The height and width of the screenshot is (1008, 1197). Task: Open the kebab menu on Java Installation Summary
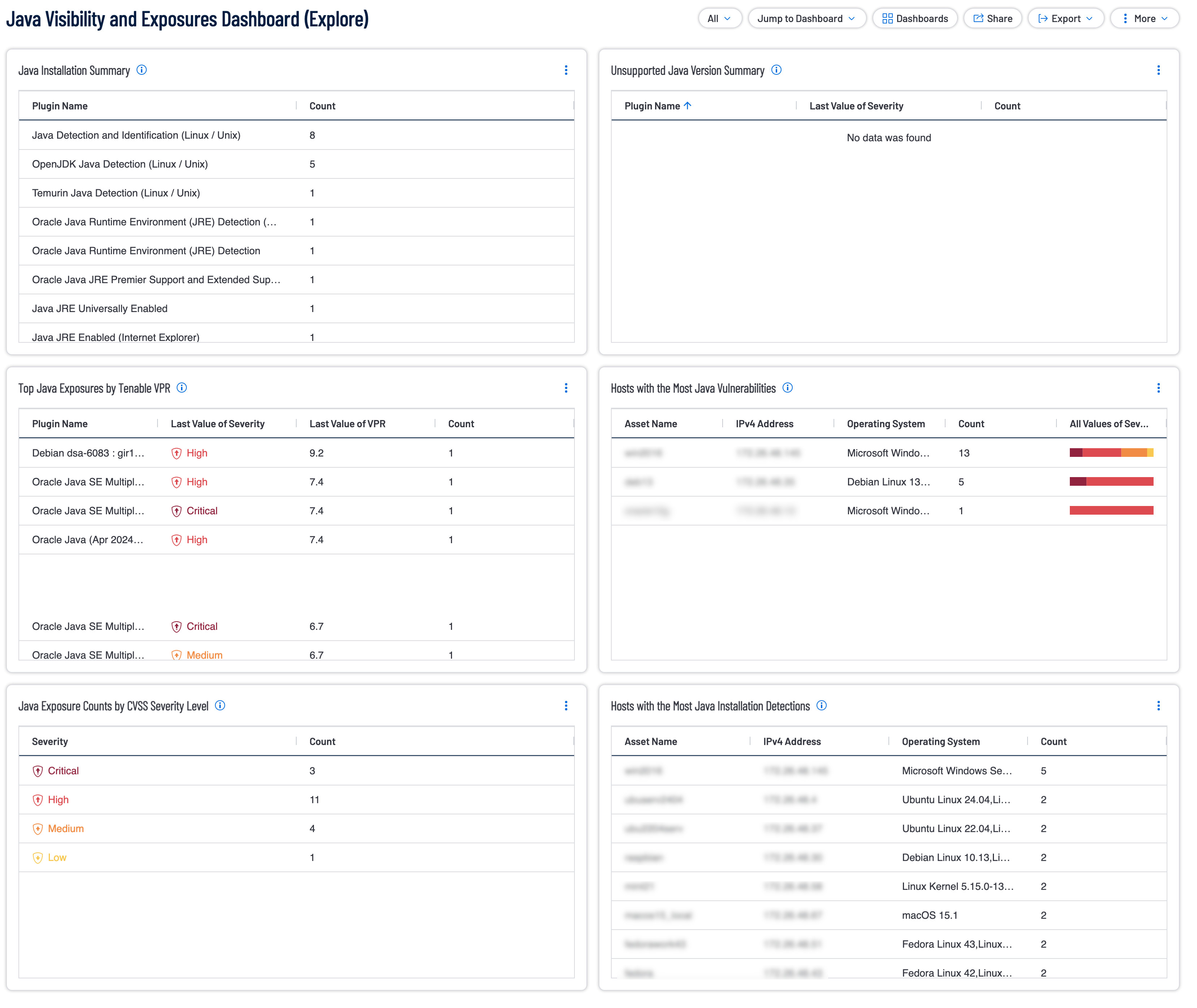point(566,70)
